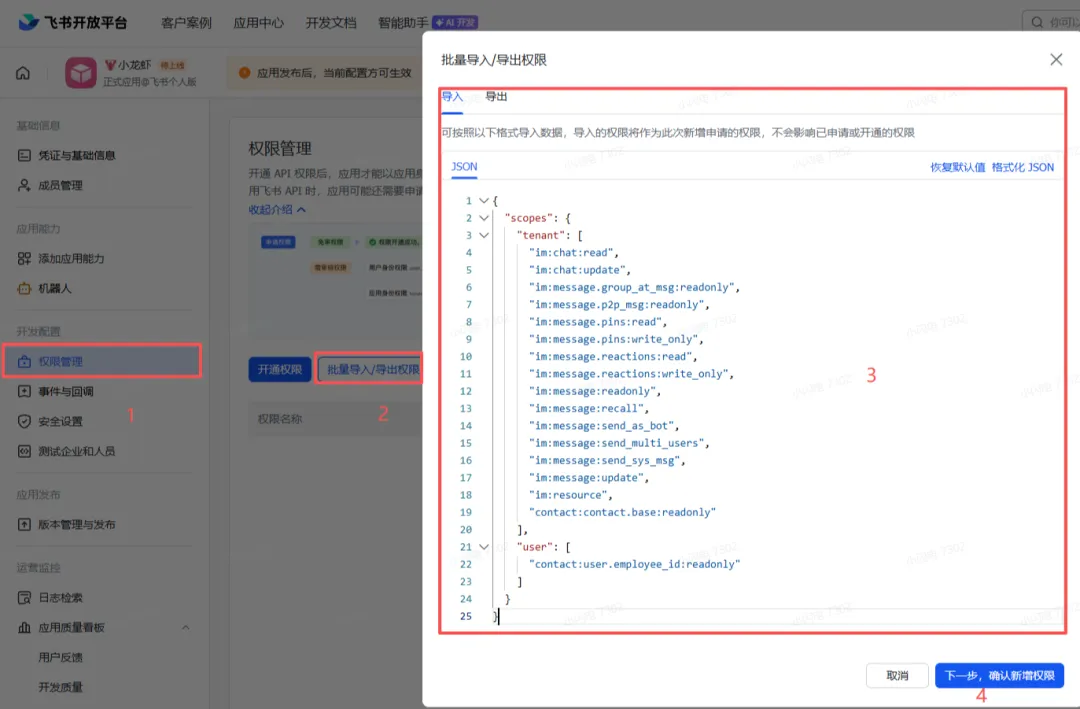Click the search magnifier icon
The height and width of the screenshot is (709, 1080).
click(x=1037, y=23)
